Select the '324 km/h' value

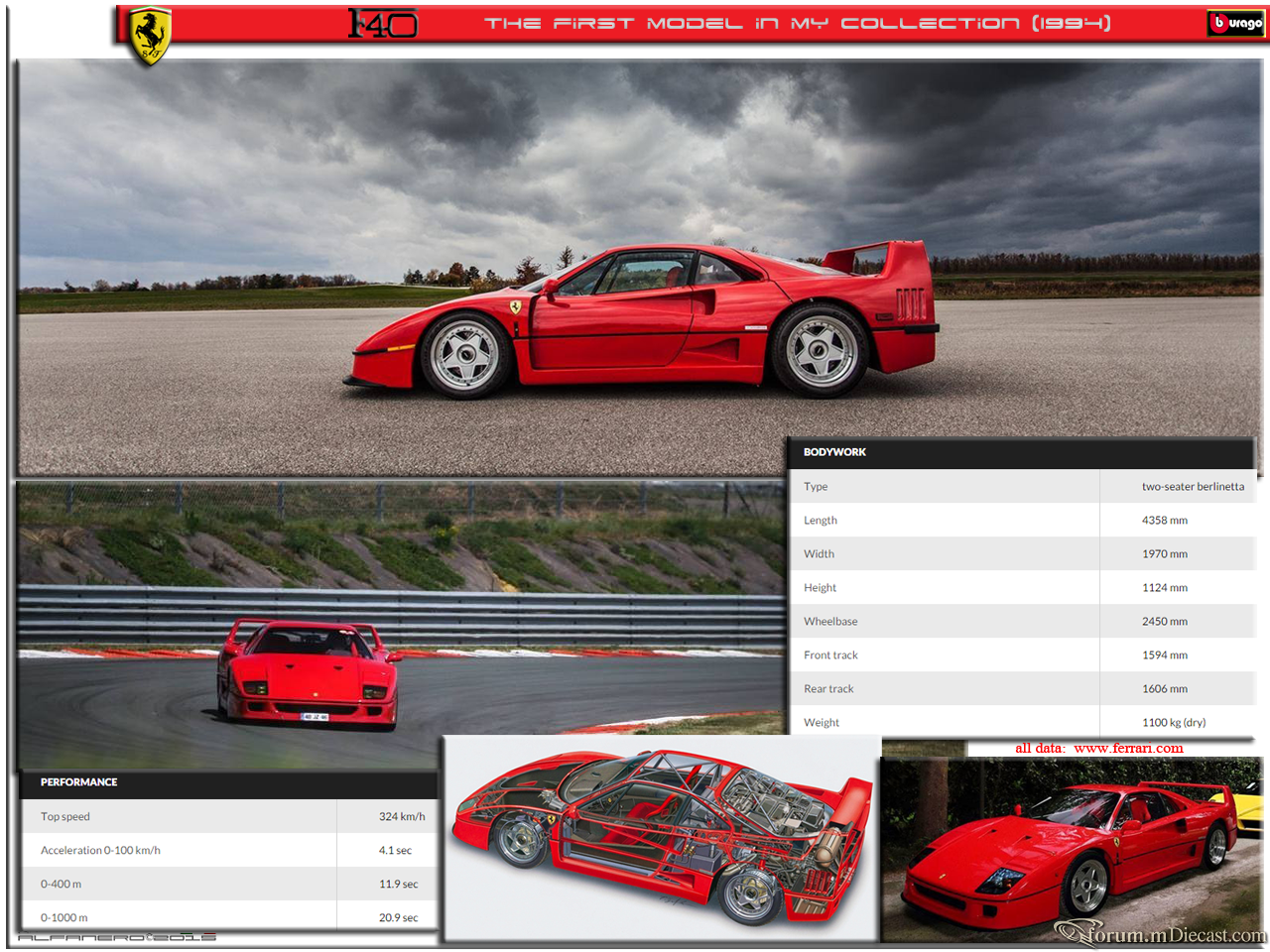[402, 817]
